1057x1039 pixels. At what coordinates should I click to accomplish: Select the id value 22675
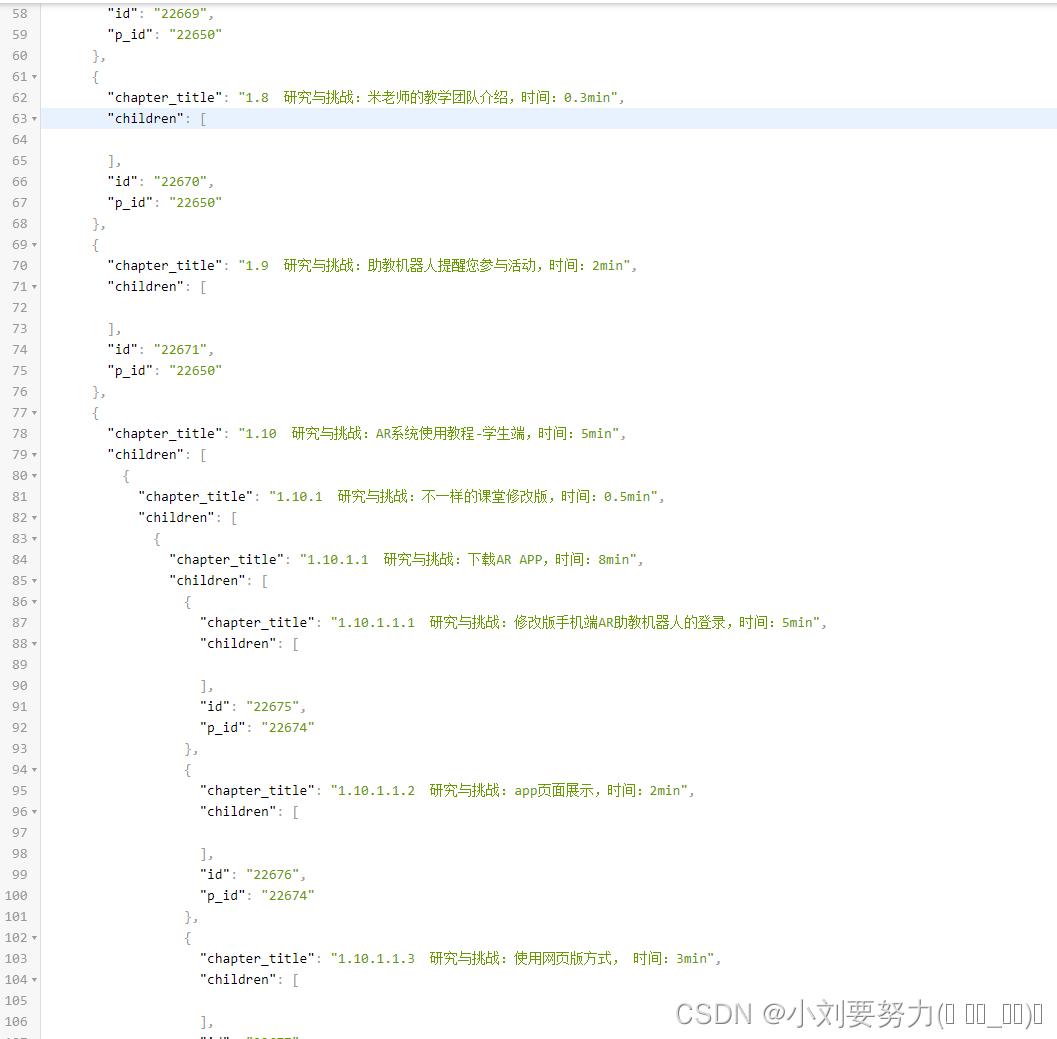tap(272, 706)
